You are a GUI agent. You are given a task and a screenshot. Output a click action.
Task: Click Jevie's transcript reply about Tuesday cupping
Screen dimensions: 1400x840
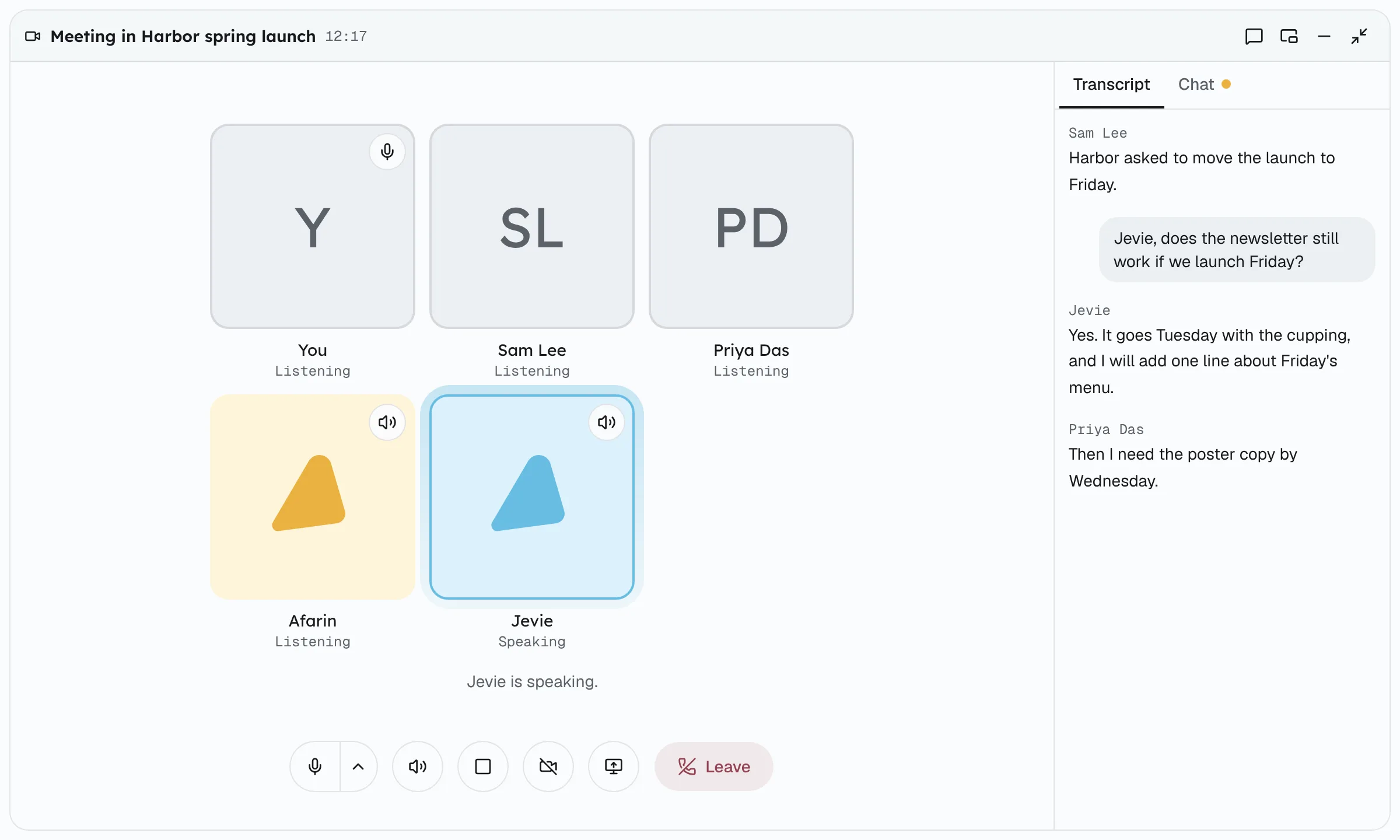[x=1209, y=361]
